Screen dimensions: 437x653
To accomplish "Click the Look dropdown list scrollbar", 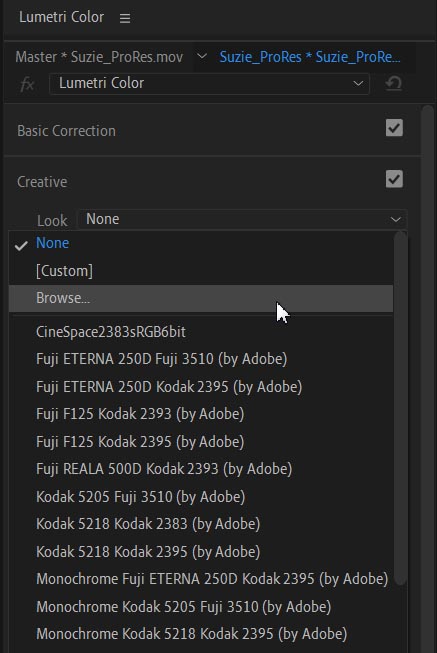I will coord(400,408).
